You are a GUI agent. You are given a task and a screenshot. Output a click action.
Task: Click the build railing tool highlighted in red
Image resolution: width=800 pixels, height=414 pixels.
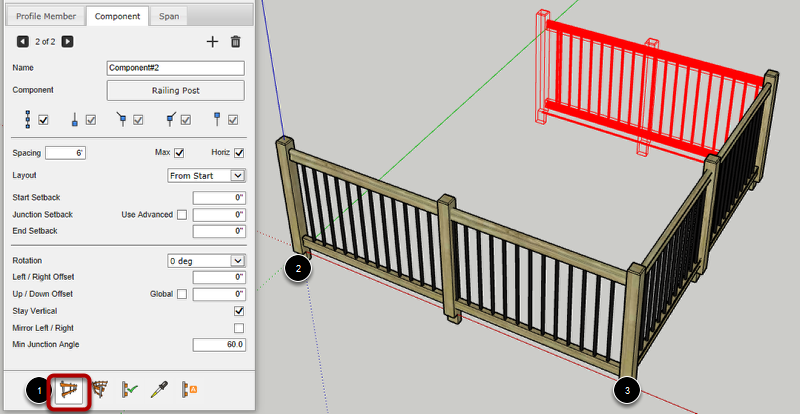(x=69, y=390)
